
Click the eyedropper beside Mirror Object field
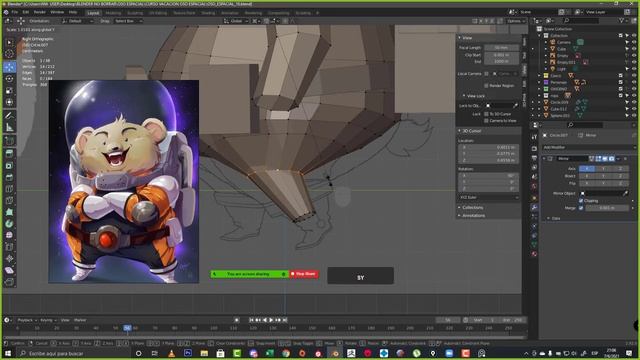coord(625,193)
